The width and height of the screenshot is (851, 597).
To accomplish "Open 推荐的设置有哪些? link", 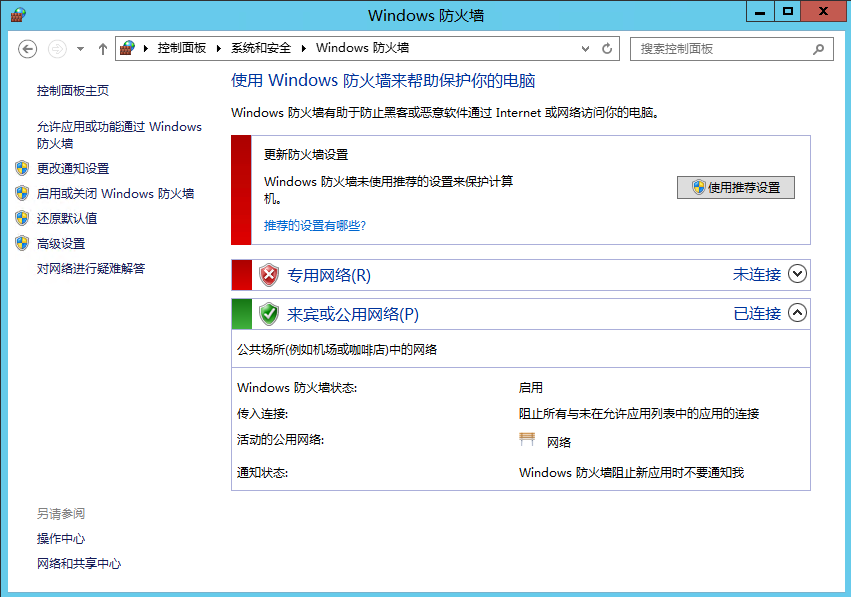I will (x=314, y=226).
